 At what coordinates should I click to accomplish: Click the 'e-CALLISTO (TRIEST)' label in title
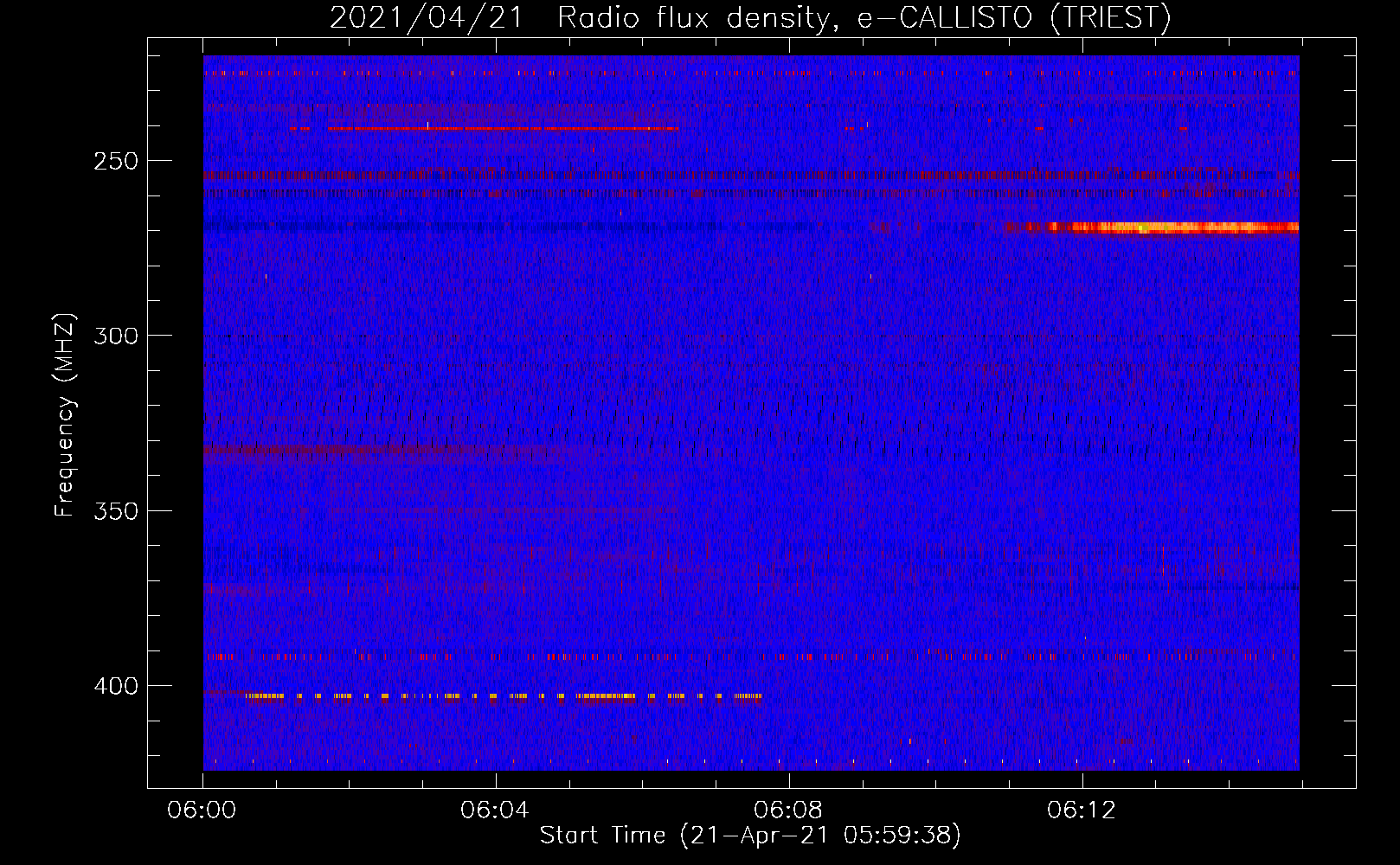[x=1014, y=17]
